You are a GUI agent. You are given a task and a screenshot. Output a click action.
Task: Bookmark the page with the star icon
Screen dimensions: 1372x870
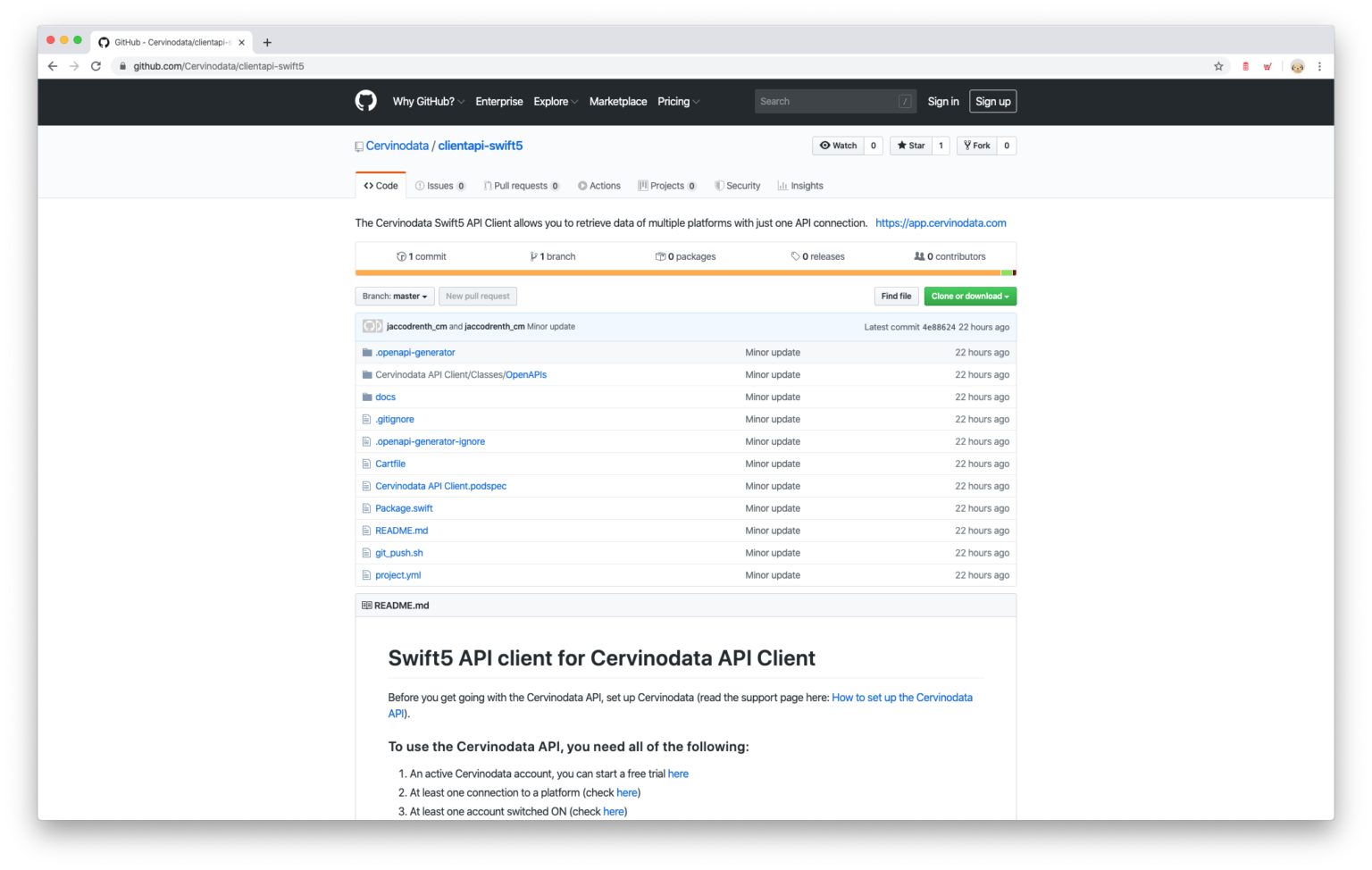point(1218,65)
